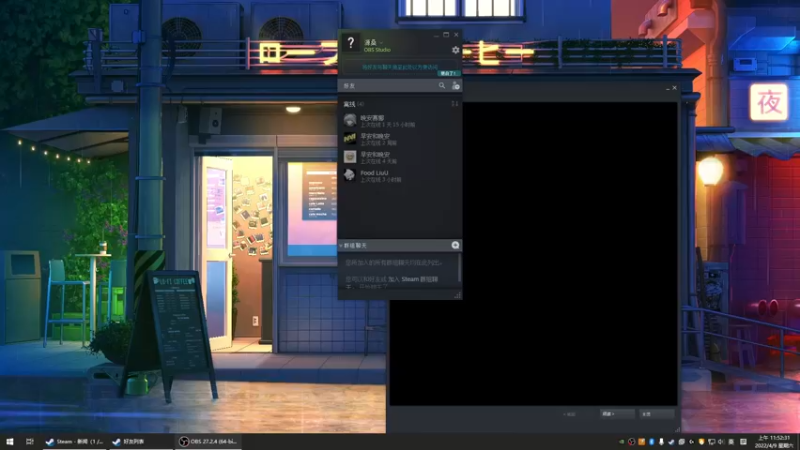Click the group chats panel scrollbar

pyautogui.click(x=459, y=268)
